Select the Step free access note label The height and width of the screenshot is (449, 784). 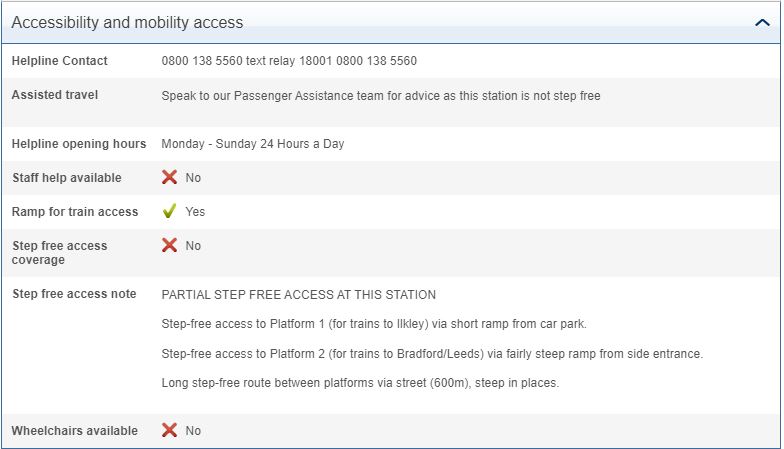pos(74,294)
